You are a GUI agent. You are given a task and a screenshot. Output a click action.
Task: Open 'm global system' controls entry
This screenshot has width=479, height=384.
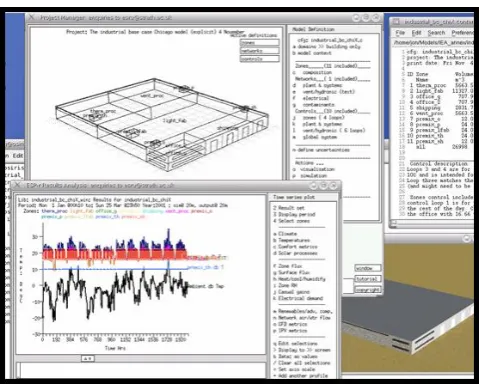pos(315,137)
